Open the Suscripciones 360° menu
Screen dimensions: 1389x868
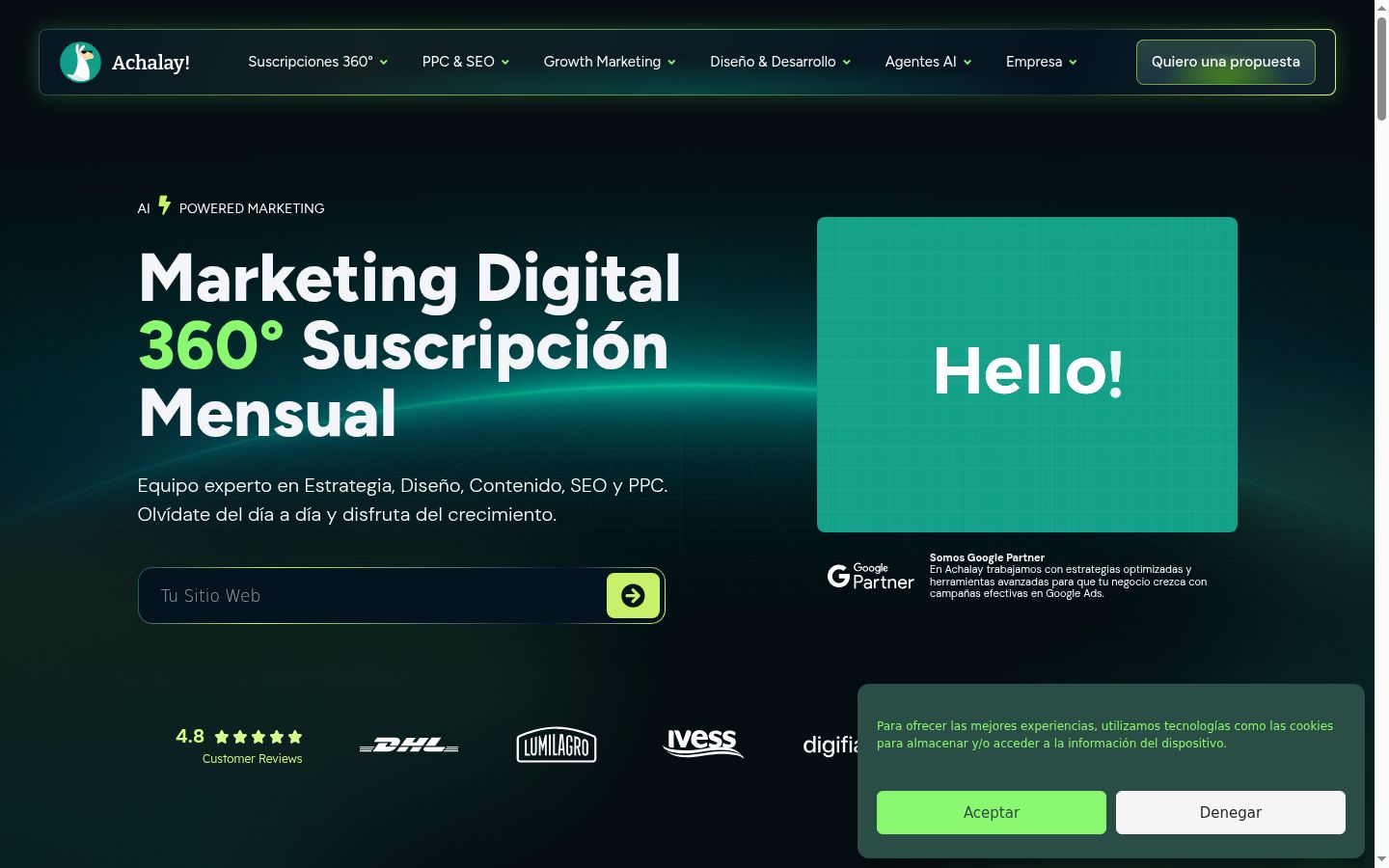tap(311, 62)
